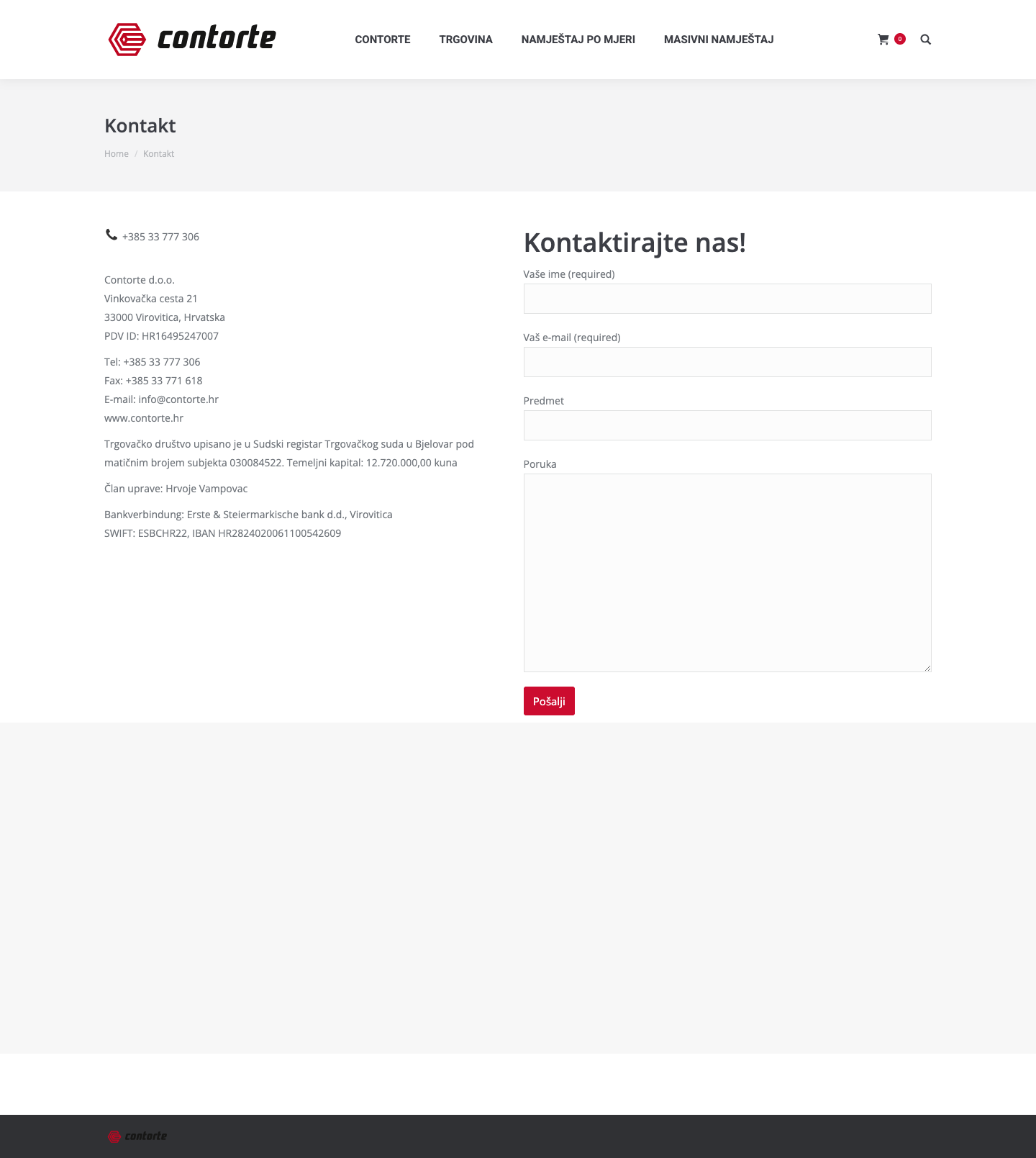The width and height of the screenshot is (1036, 1158).
Task: Submit the form with Pošalji button
Action: click(549, 701)
